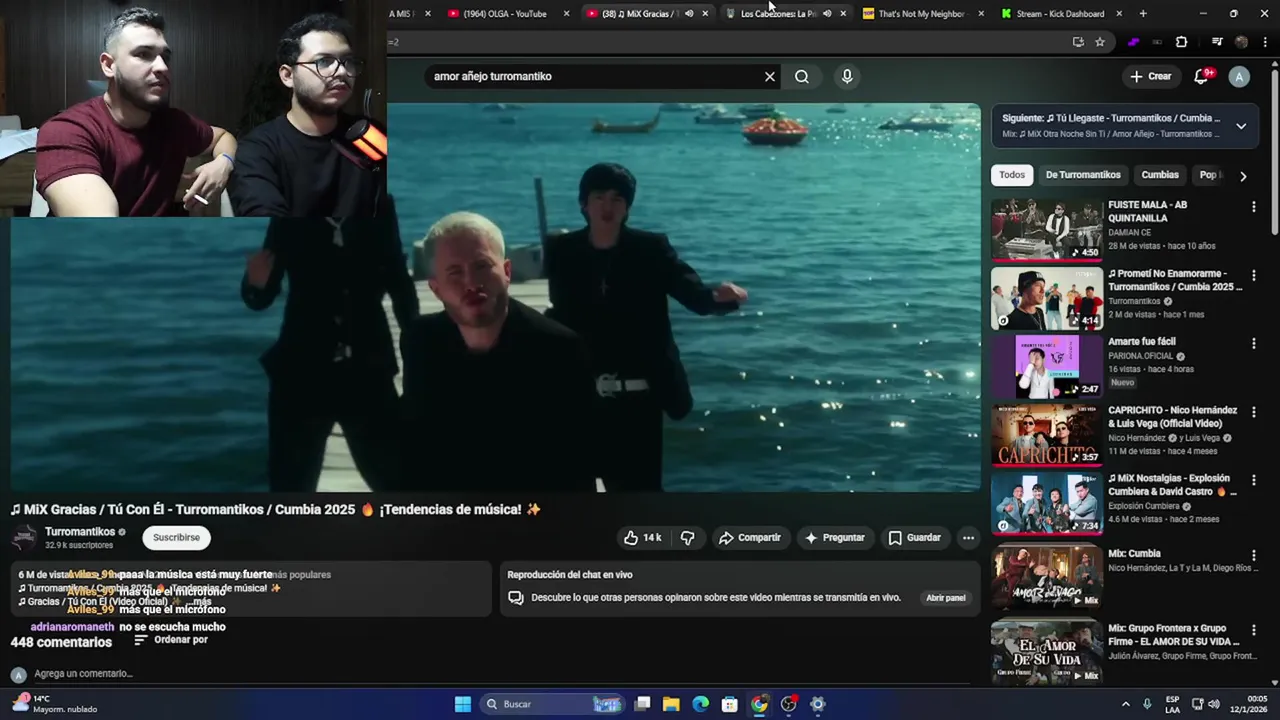Open the Windows Start menu
Image resolution: width=1280 pixels, height=720 pixels.
[x=463, y=704]
